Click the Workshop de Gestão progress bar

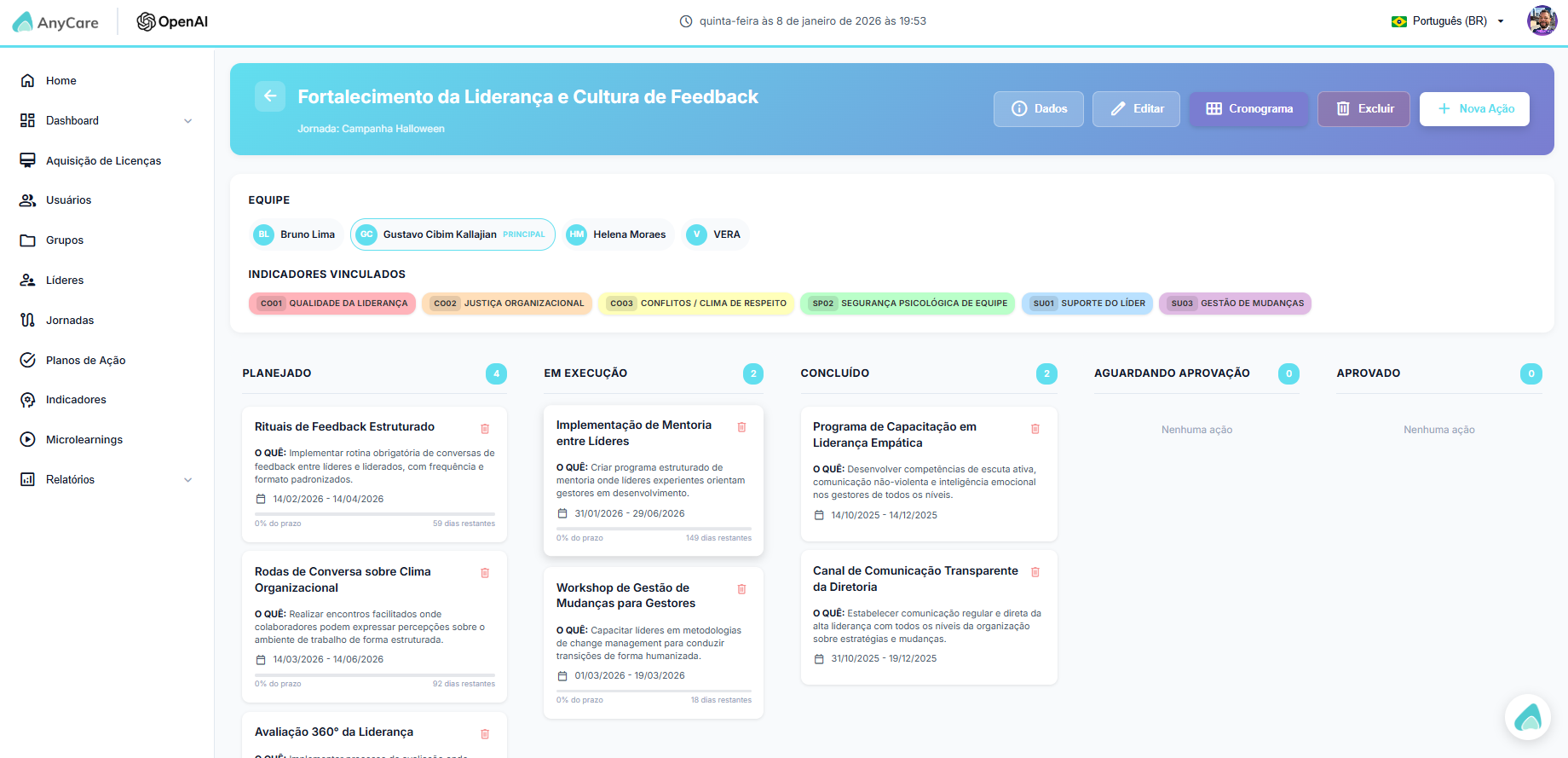coord(654,691)
